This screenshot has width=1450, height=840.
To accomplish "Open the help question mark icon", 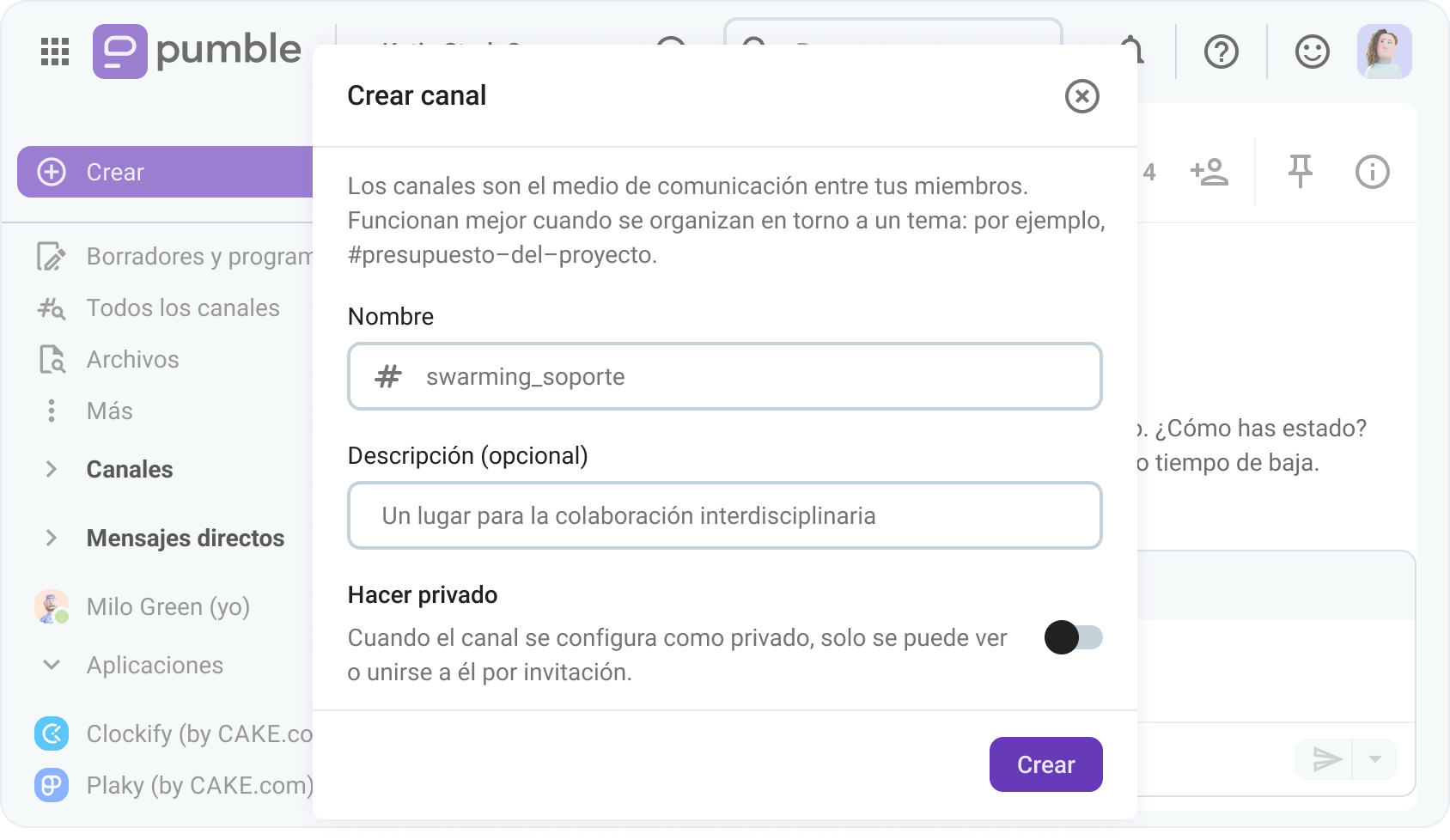I will [1221, 52].
